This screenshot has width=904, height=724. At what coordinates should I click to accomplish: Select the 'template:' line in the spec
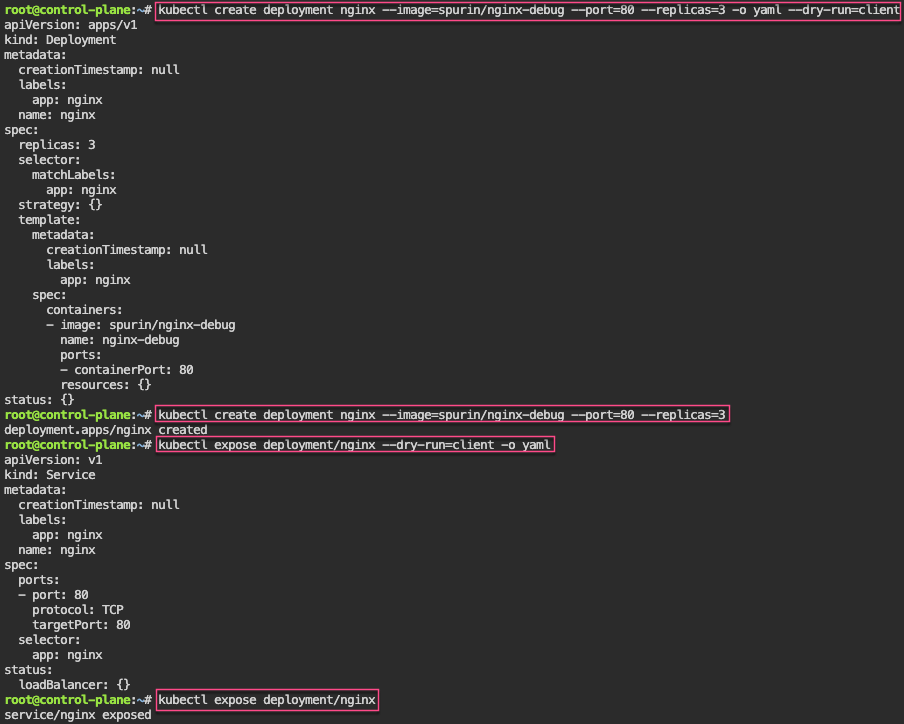(x=49, y=220)
